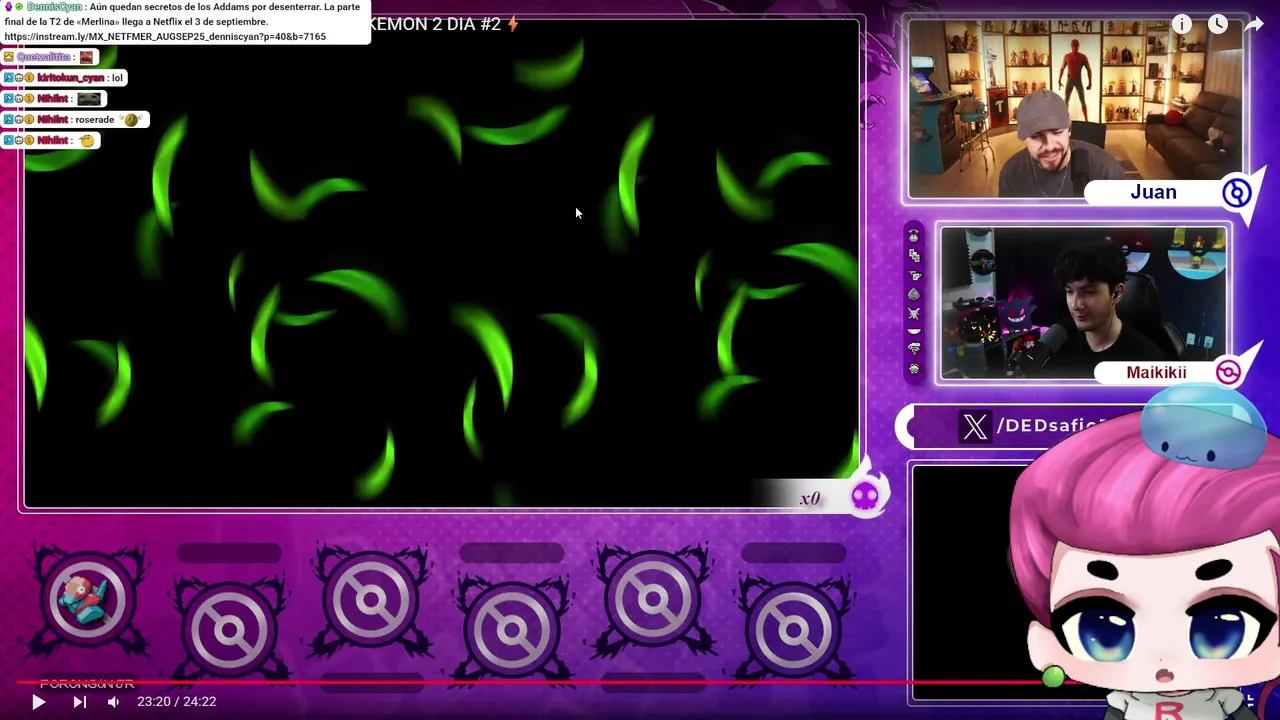Viewport: 1280px width, 720px height.
Task: Click the pink skull death counter icon
Action: 865,496
